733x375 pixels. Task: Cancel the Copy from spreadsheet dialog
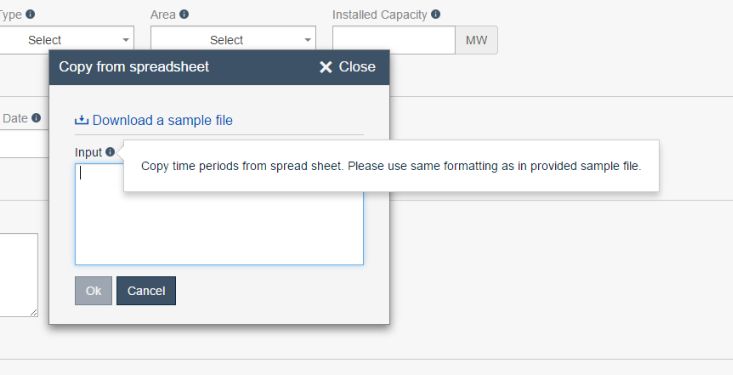146,290
